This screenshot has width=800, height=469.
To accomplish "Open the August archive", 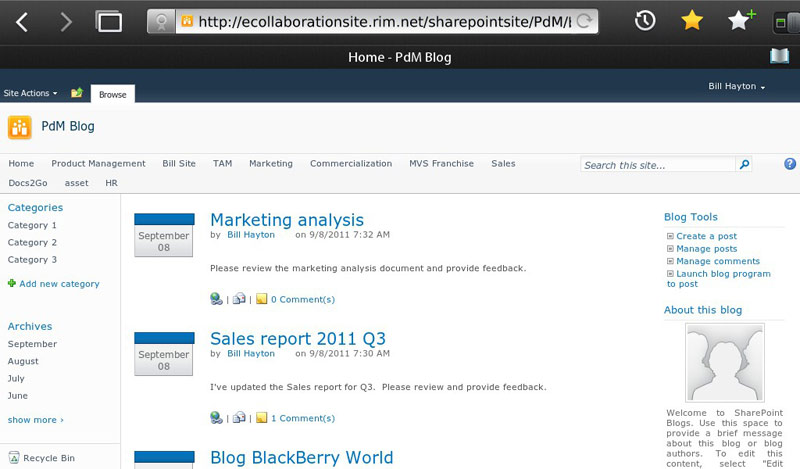I will pos(23,361).
